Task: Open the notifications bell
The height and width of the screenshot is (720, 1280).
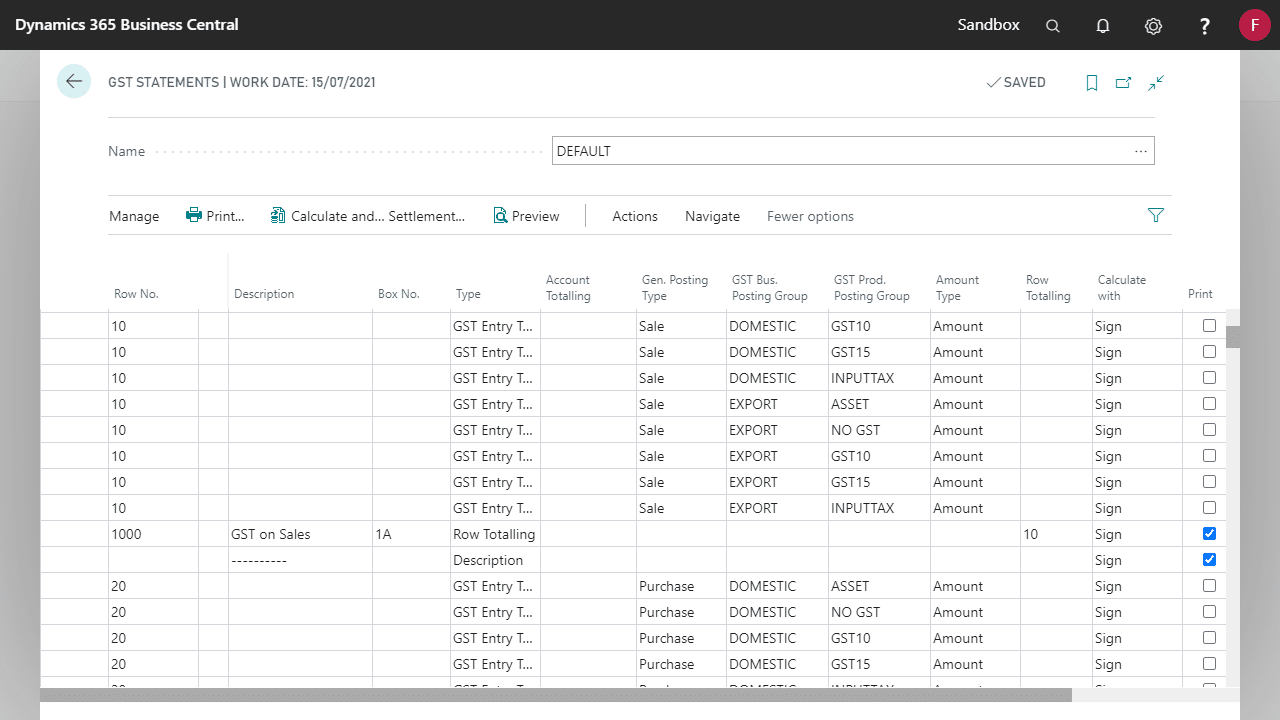Action: (x=1103, y=26)
